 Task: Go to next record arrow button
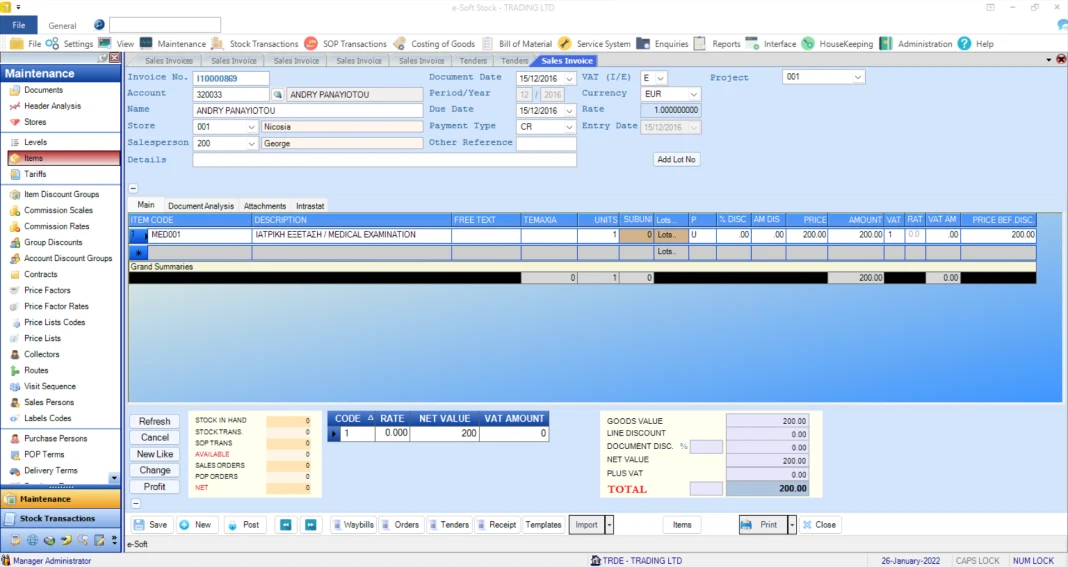pos(311,525)
